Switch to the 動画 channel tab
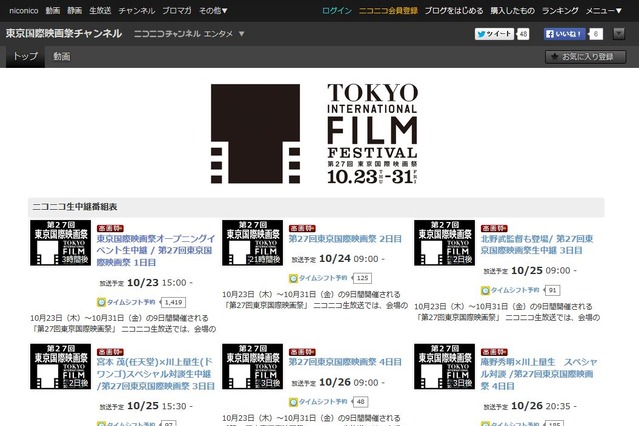 [x=62, y=57]
